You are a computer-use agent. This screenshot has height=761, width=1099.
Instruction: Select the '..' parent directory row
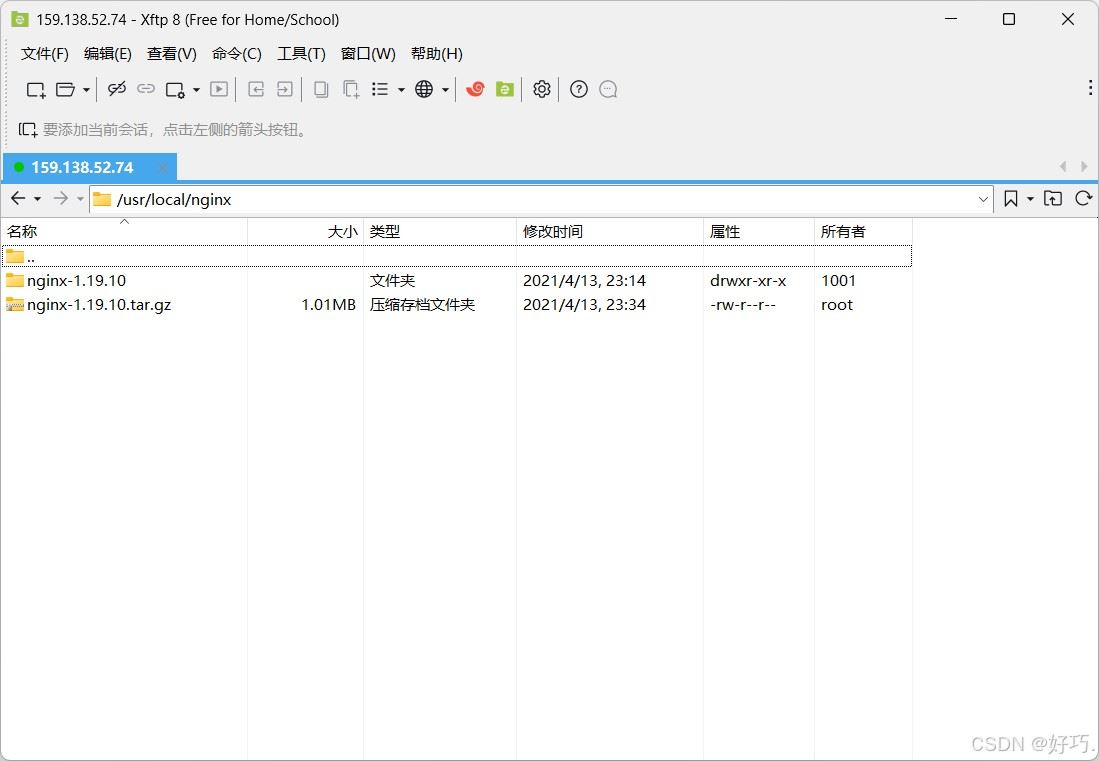456,256
